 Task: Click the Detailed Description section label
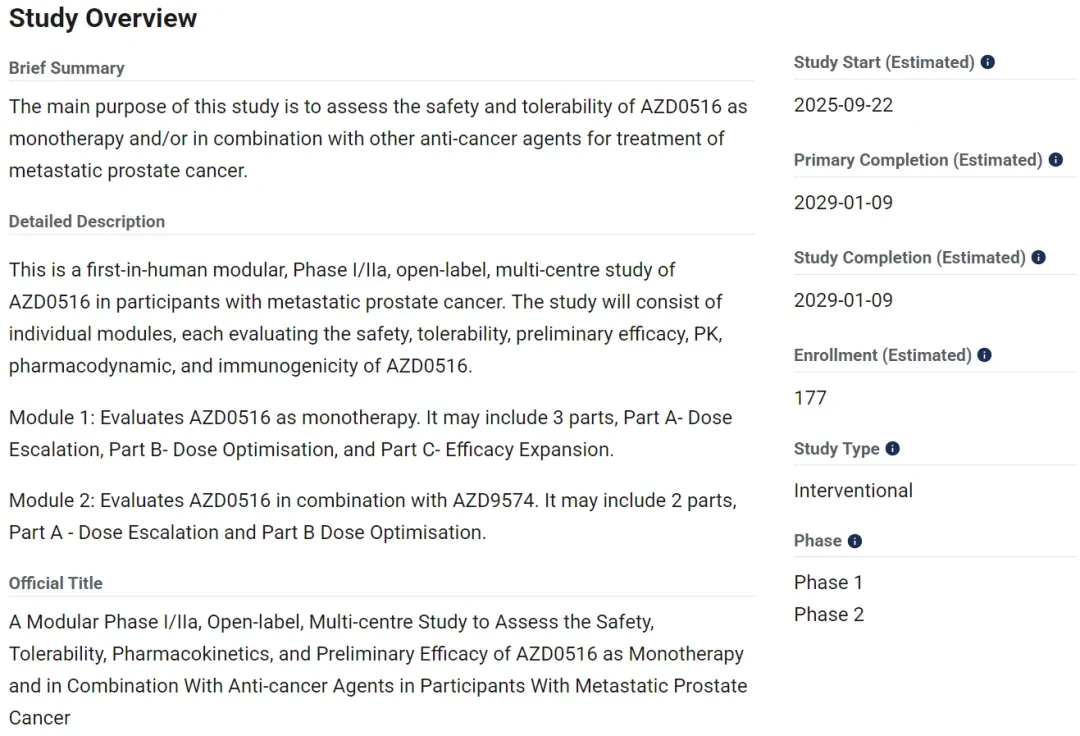(87, 222)
